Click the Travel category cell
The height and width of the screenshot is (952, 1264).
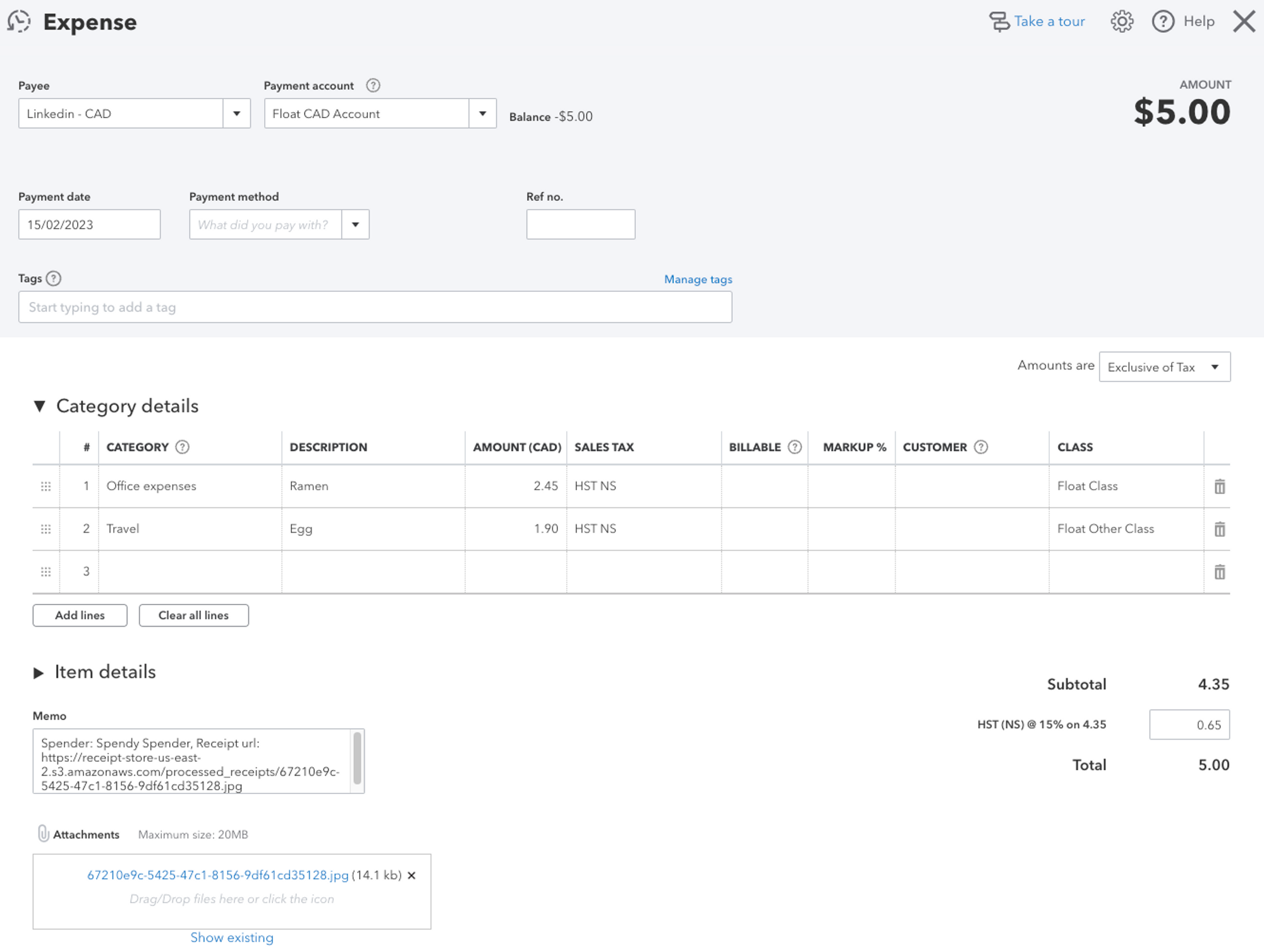point(190,529)
